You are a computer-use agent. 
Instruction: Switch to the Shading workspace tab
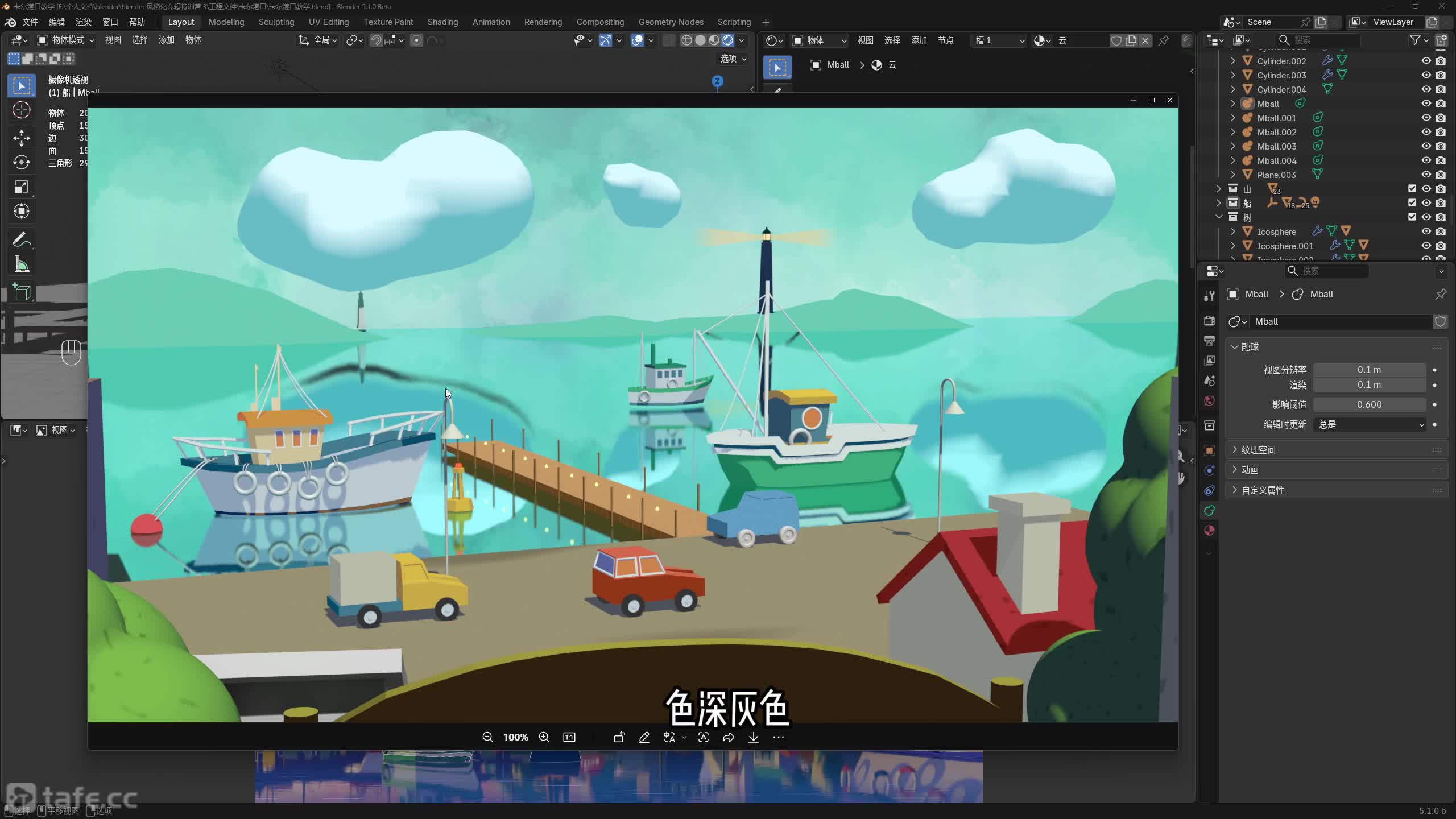point(442,22)
